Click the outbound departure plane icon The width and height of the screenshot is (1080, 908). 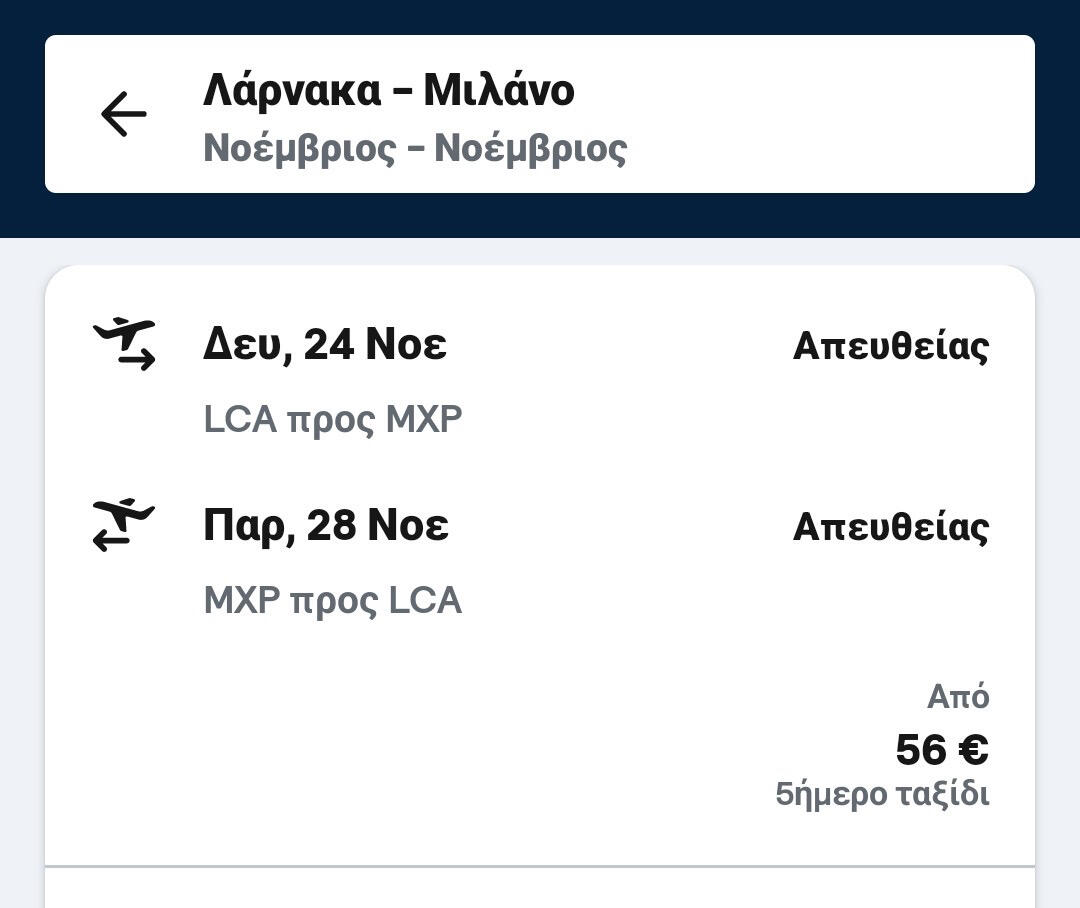point(125,343)
